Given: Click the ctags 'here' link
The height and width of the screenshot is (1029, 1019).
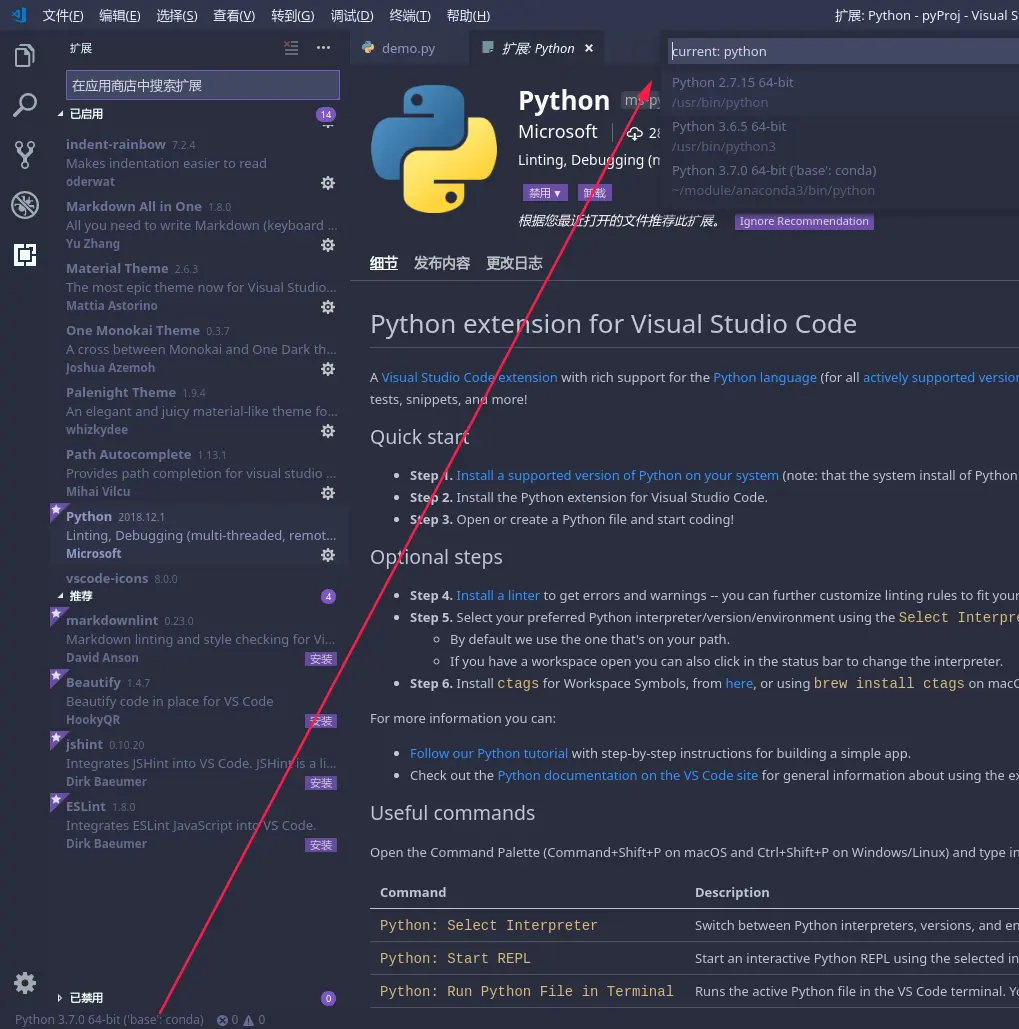Looking at the screenshot, I should tap(739, 683).
